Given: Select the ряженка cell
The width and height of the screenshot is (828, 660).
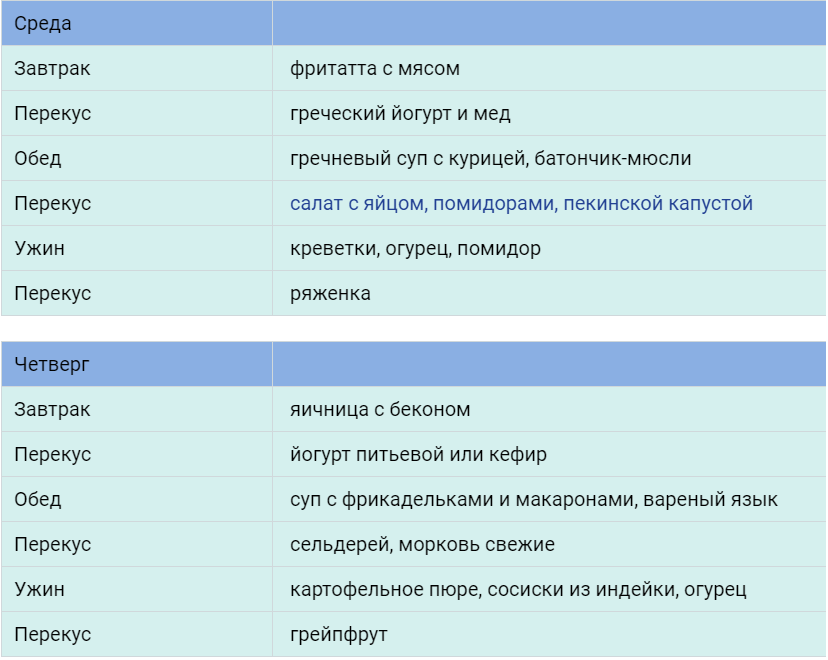Looking at the screenshot, I should [549, 293].
